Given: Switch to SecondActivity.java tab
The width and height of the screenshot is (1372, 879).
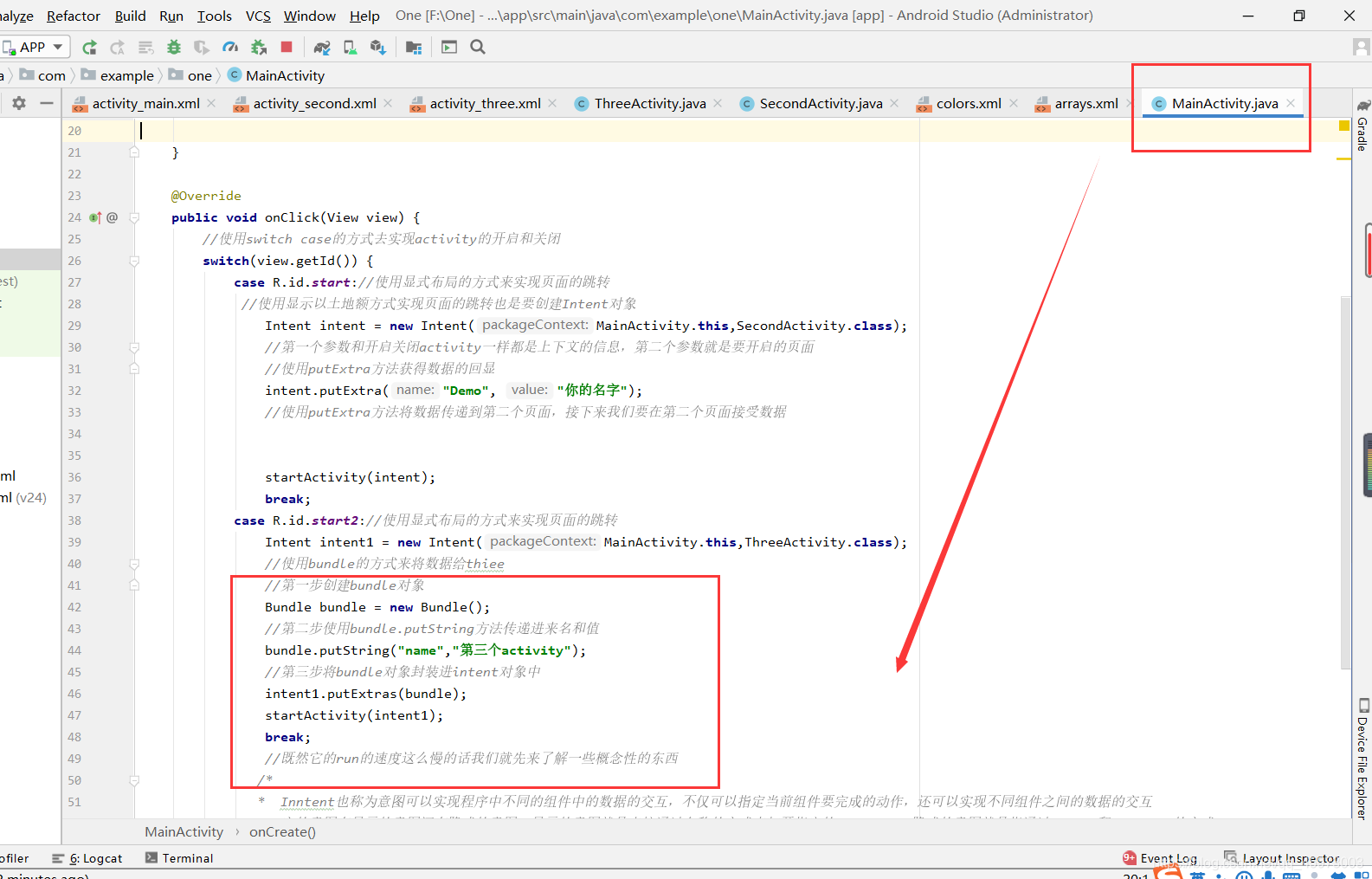Looking at the screenshot, I should [x=821, y=104].
